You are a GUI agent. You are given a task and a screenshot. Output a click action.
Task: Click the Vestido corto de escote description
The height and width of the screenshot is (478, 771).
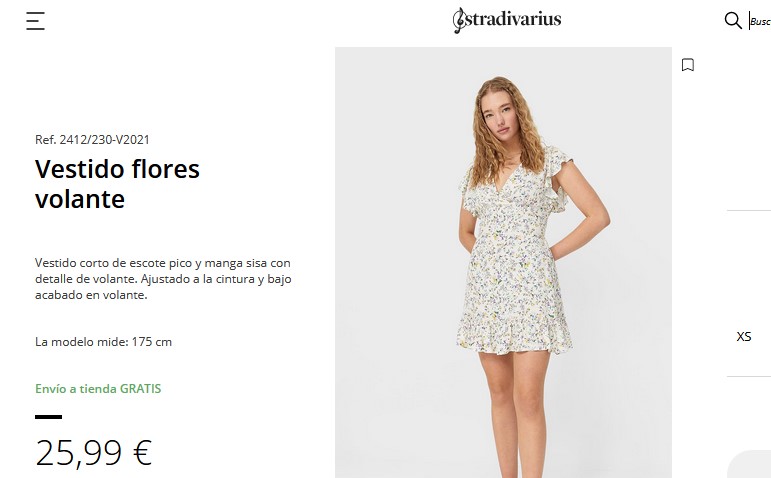(163, 279)
